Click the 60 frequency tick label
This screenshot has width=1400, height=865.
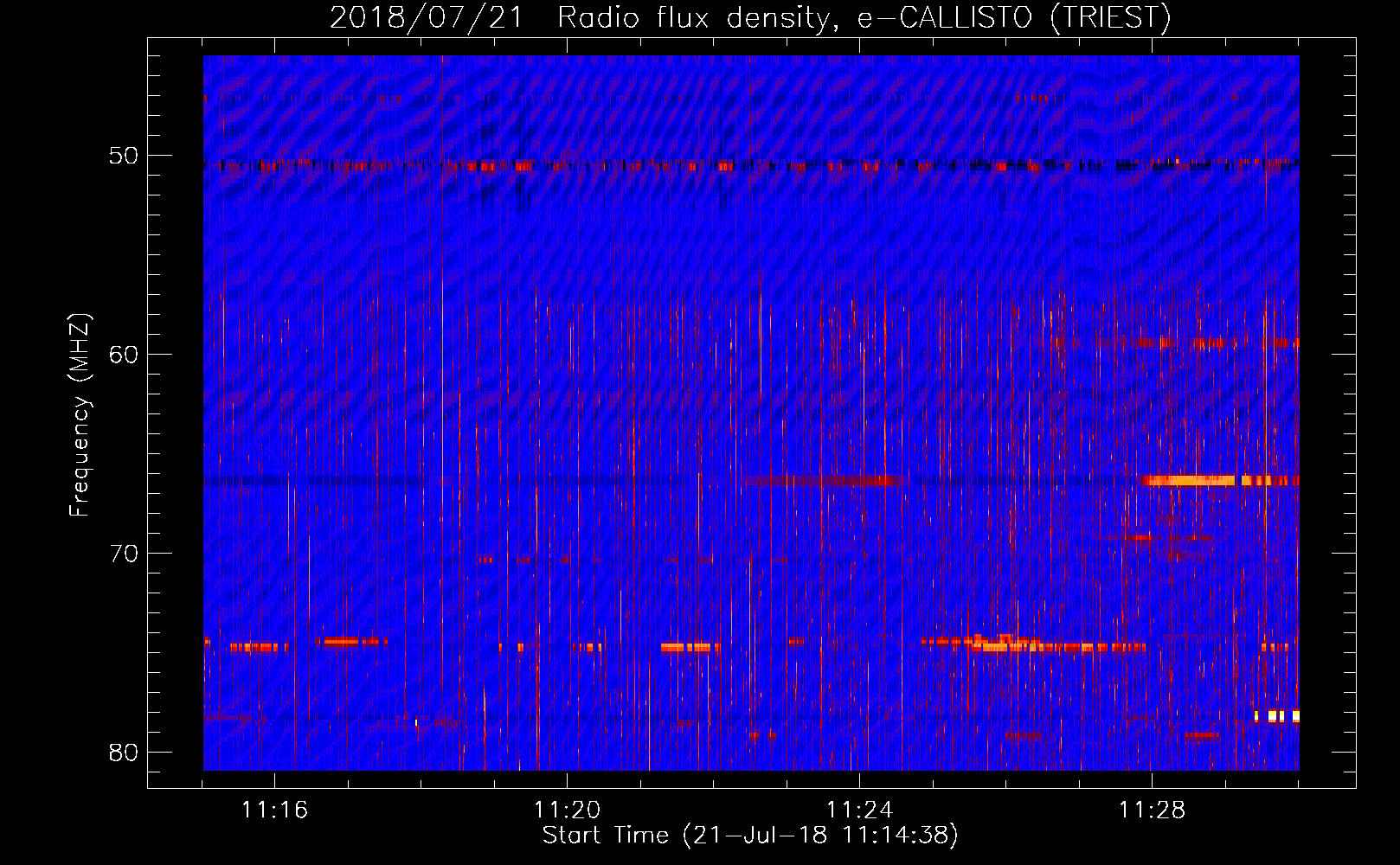pyautogui.click(x=124, y=355)
